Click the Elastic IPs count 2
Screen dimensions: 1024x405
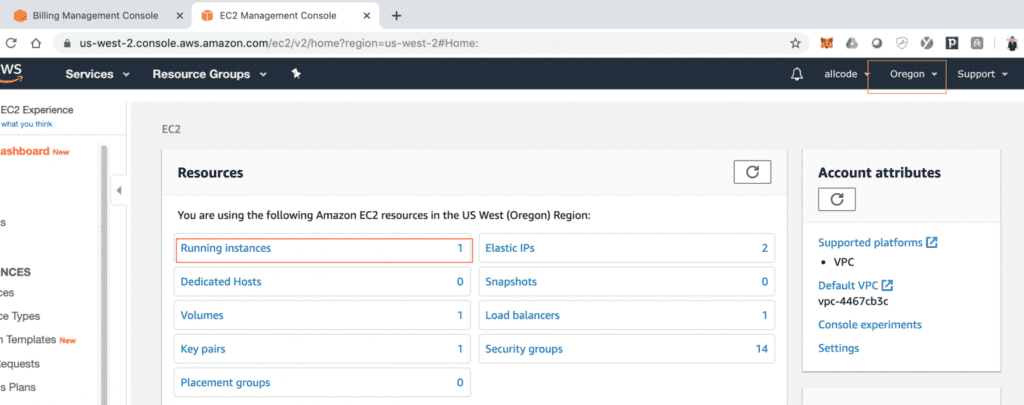click(764, 248)
